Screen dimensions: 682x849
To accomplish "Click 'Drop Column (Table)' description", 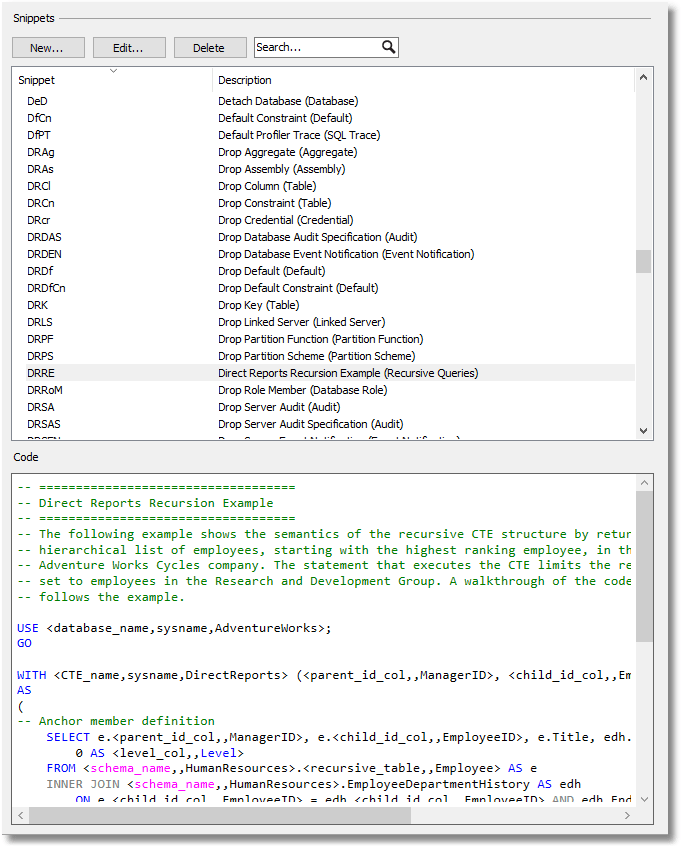I will tap(267, 186).
